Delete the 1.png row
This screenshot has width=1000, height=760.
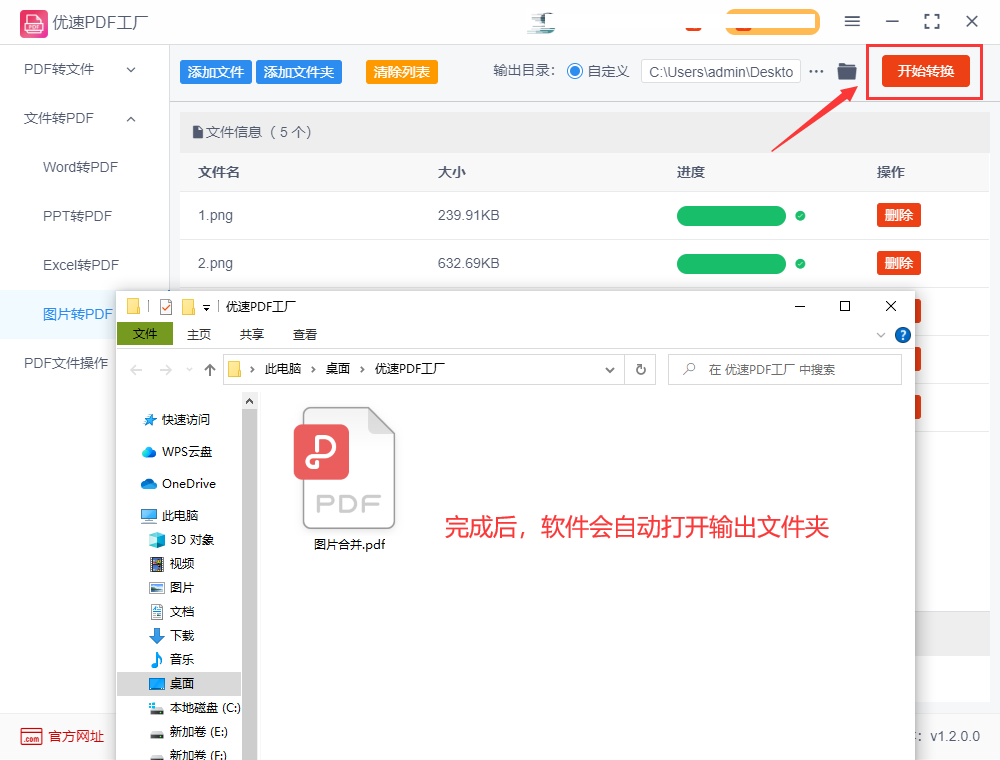899,216
